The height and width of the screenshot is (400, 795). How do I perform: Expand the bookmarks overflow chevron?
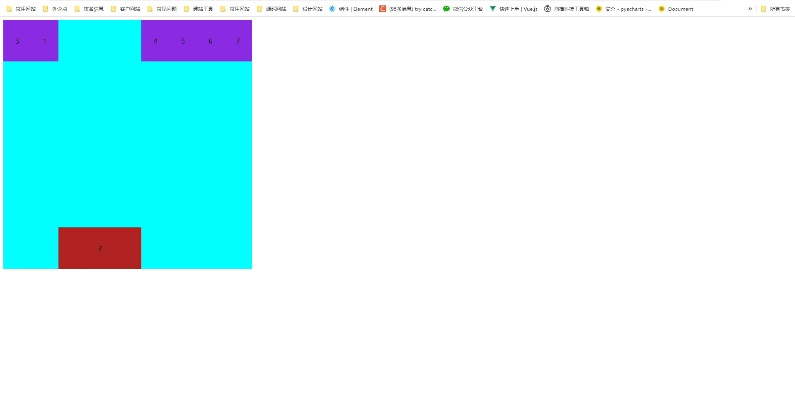750,8
